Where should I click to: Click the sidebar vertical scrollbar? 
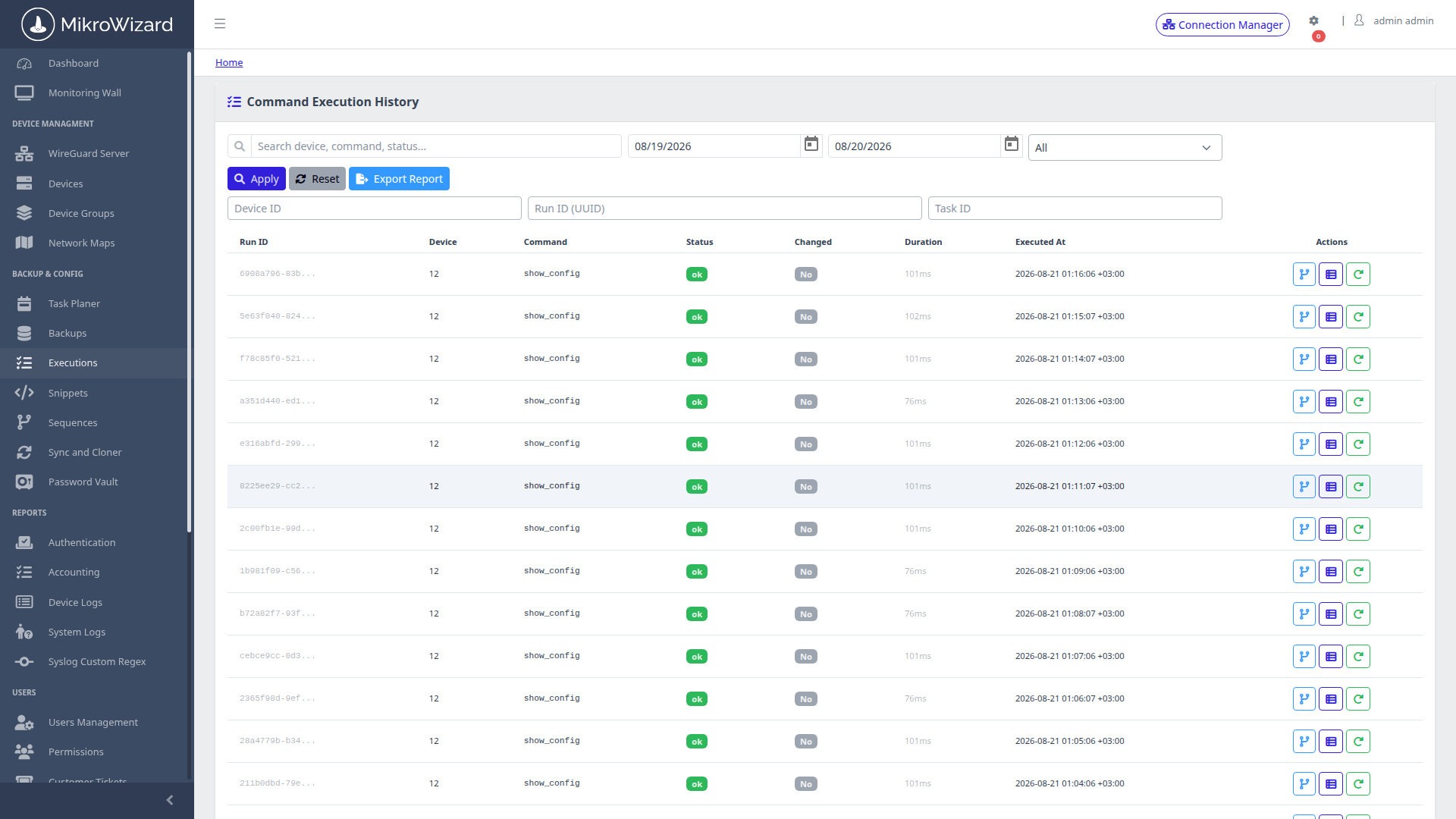[189, 292]
